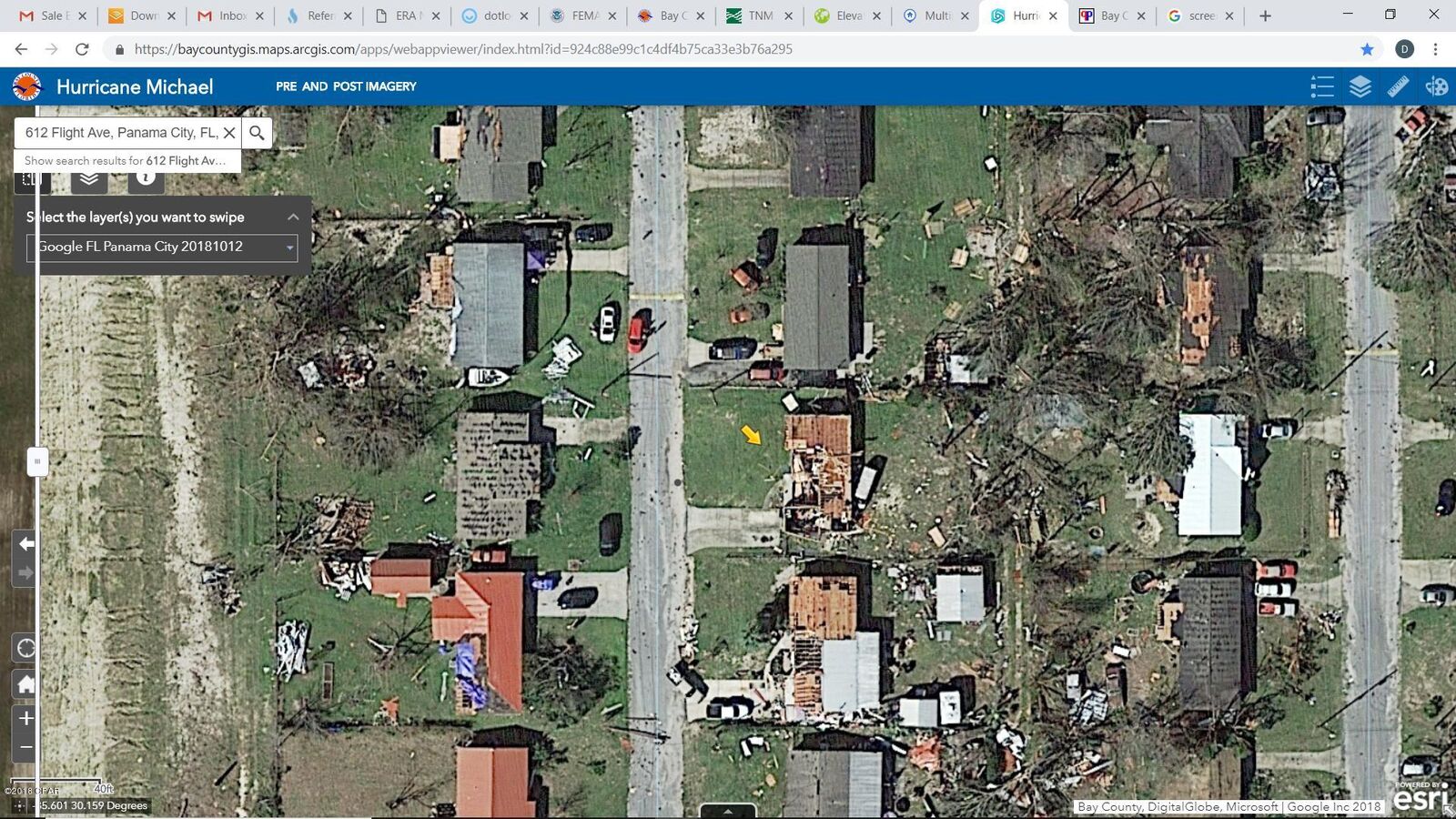
Task: Click the Default Extent home icon
Action: pos(26,684)
